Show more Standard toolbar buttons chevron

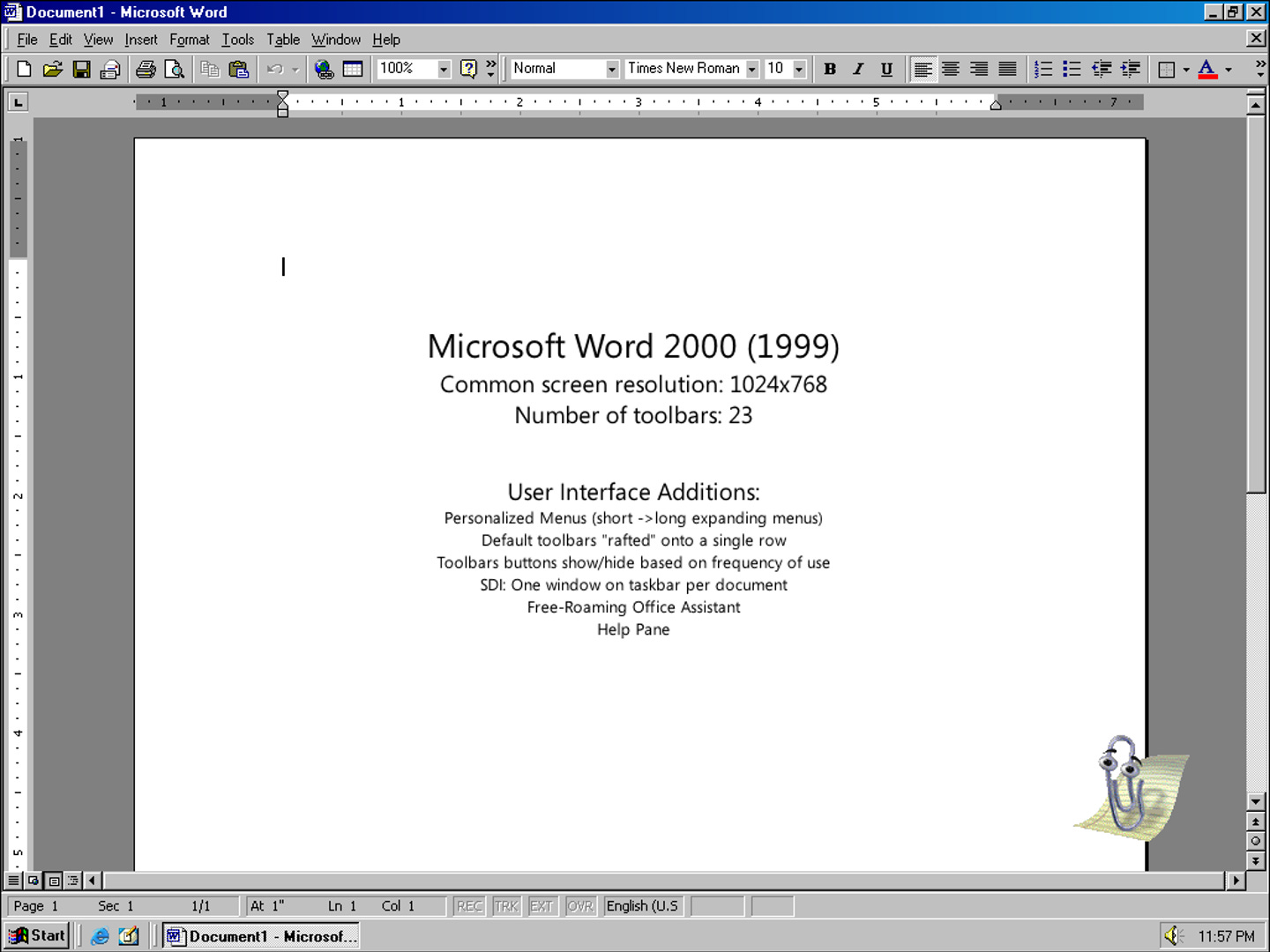pyautogui.click(x=491, y=69)
